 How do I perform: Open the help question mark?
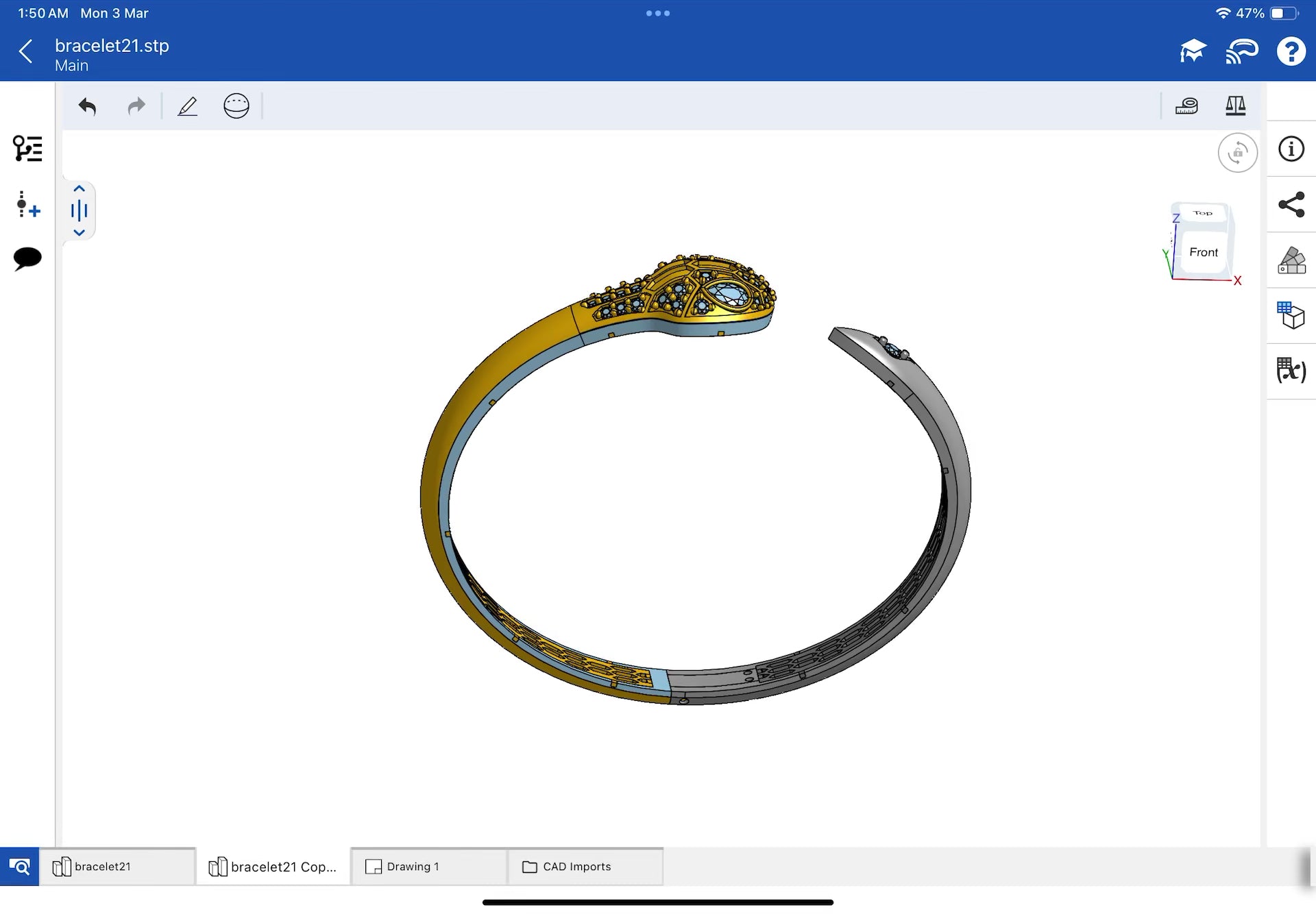[1291, 51]
